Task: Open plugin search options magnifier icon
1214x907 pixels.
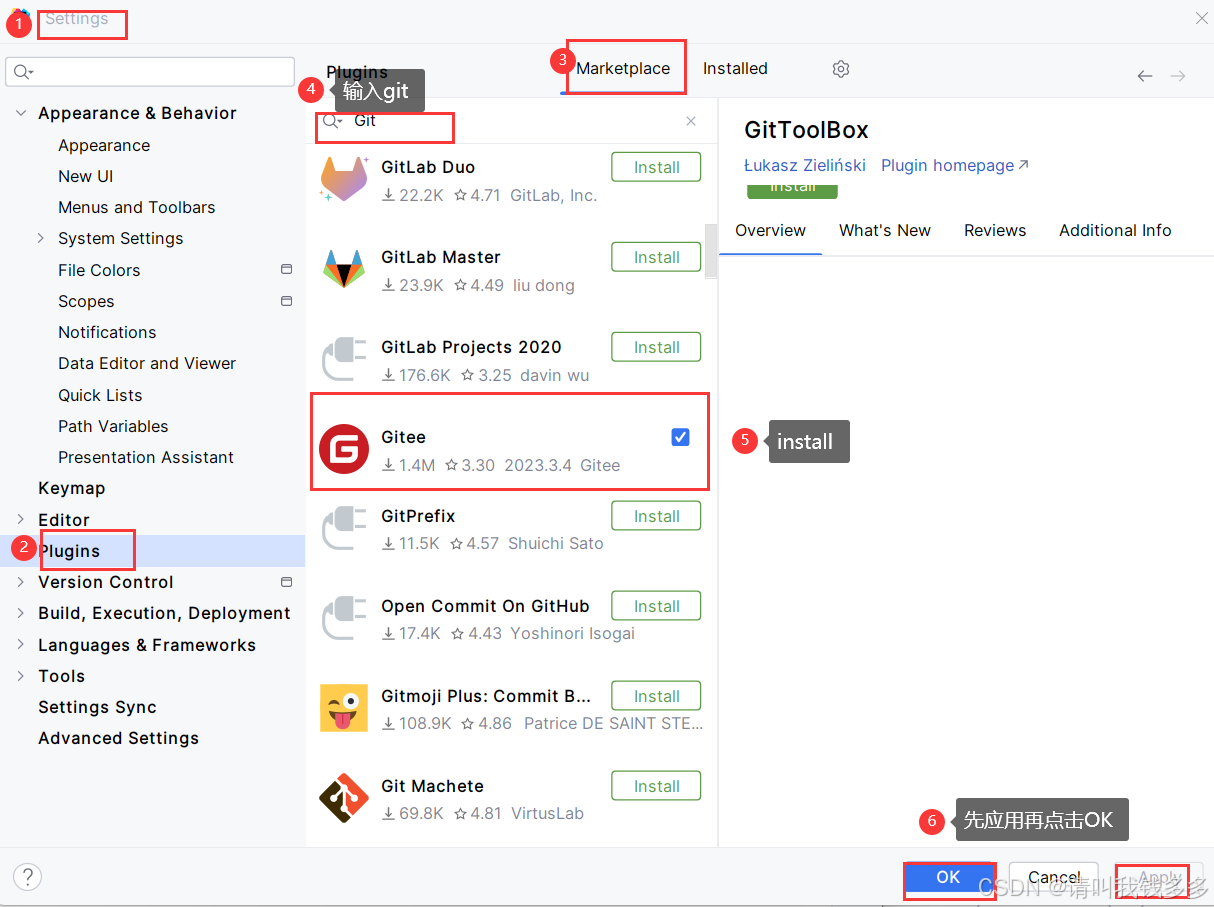Action: click(332, 121)
